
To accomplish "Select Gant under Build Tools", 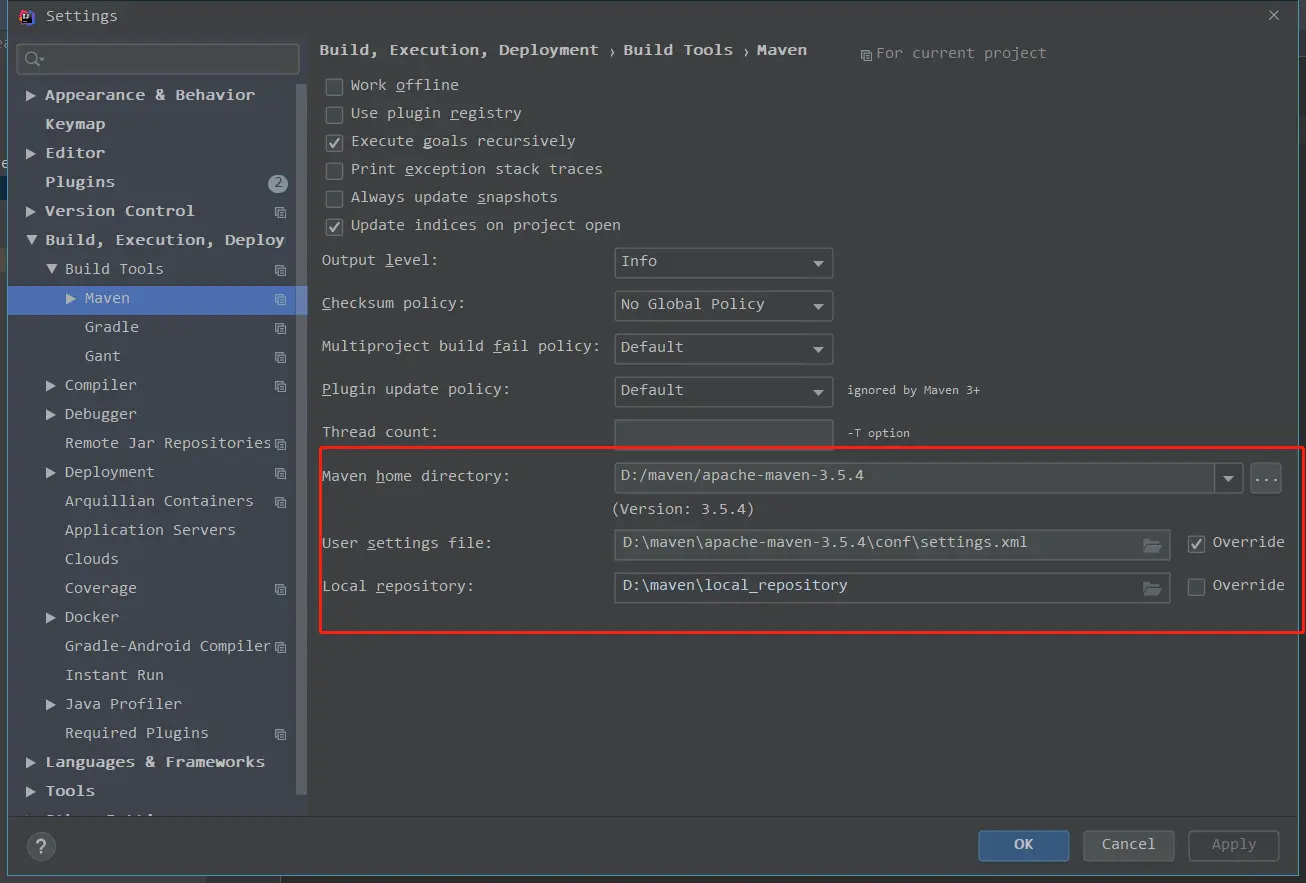I will [x=103, y=357].
